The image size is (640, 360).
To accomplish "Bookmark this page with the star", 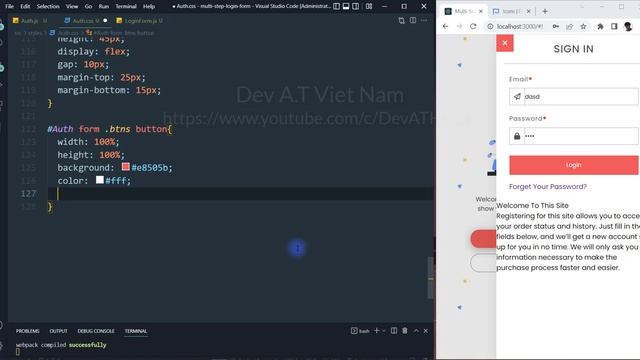I will pyautogui.click(x=583, y=27).
